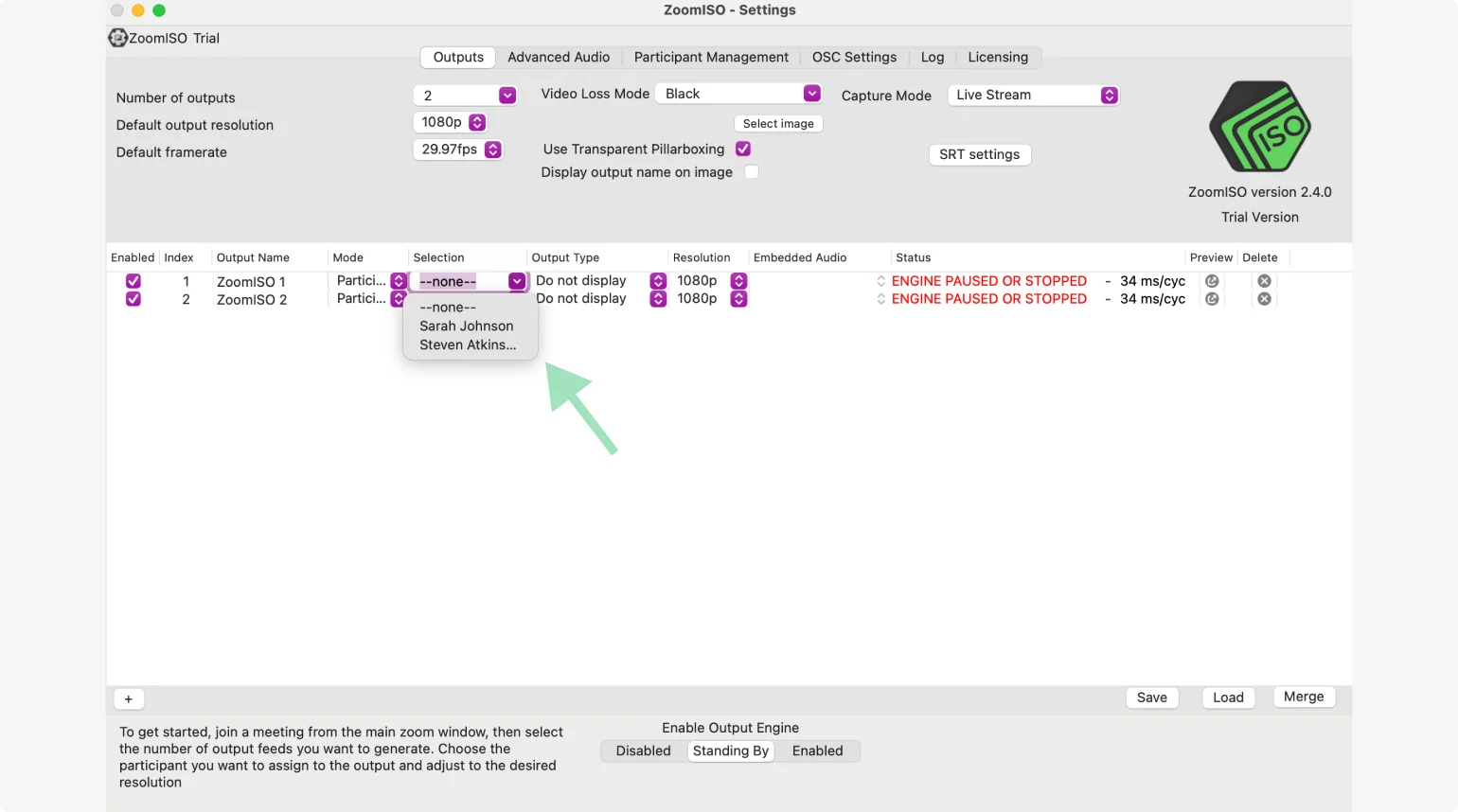1458x812 pixels.
Task: Open Mode dropdown for ZoomISO 1
Action: (370, 281)
